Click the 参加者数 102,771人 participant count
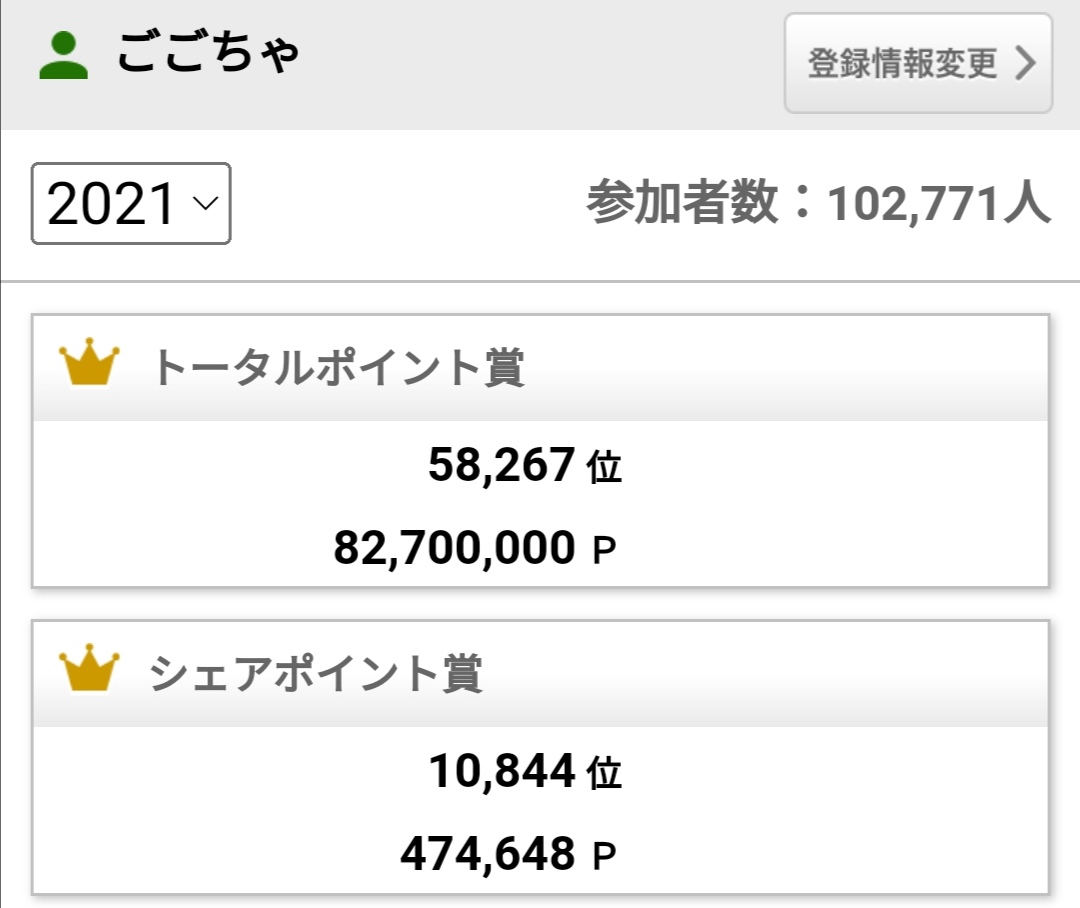Screen dimensions: 1080x908 819,203
